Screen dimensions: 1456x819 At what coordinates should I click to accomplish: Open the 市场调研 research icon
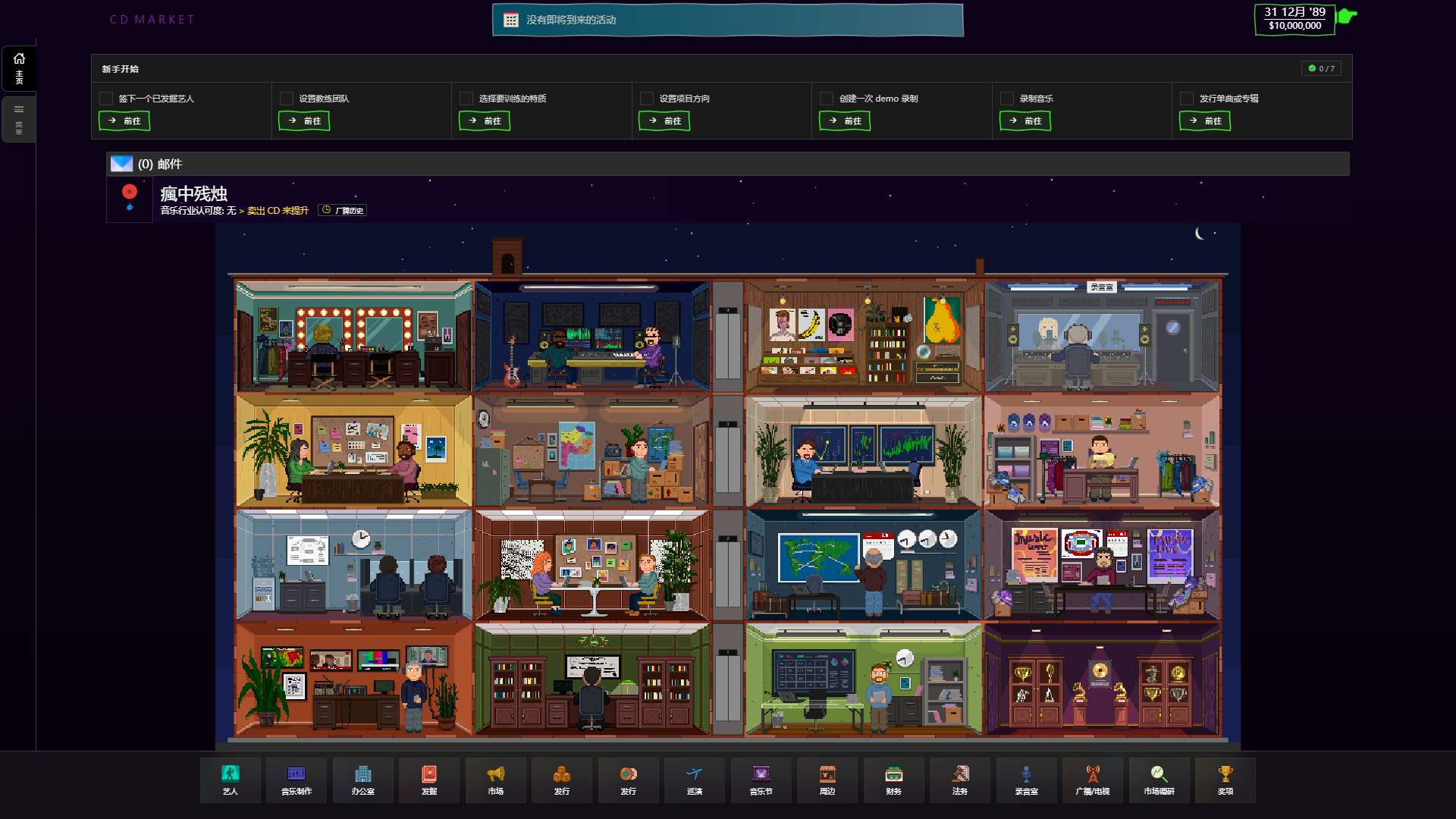[1159, 780]
